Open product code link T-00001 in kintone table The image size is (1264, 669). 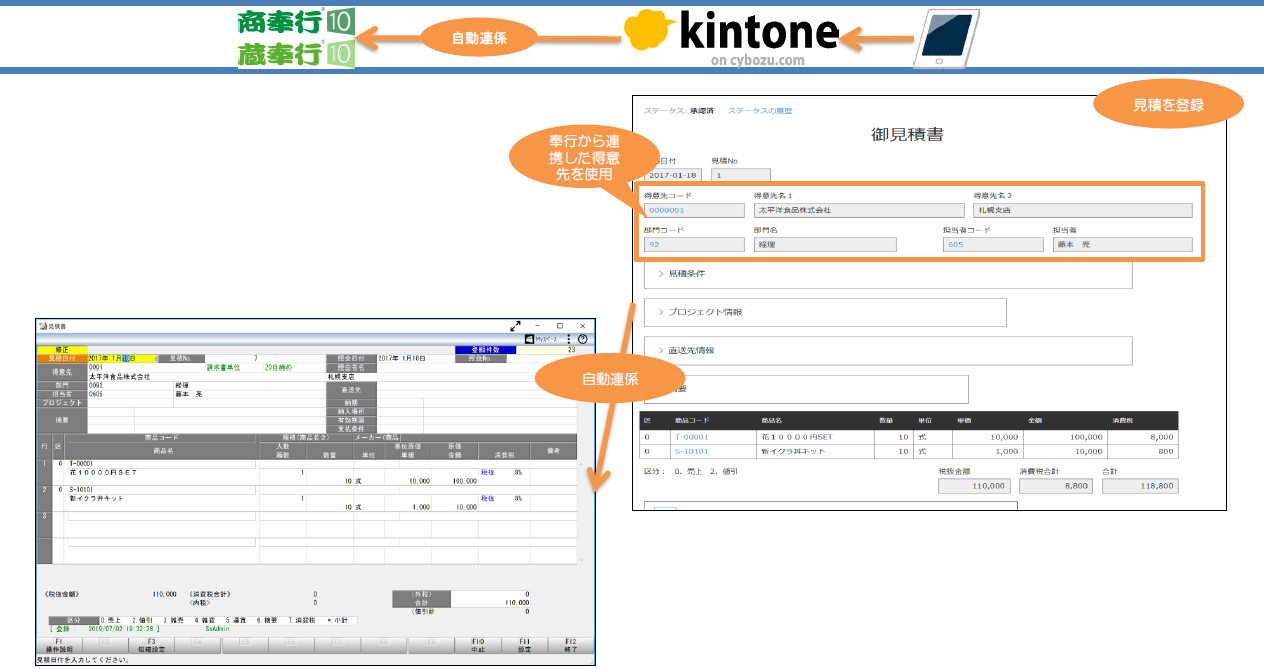(x=691, y=437)
